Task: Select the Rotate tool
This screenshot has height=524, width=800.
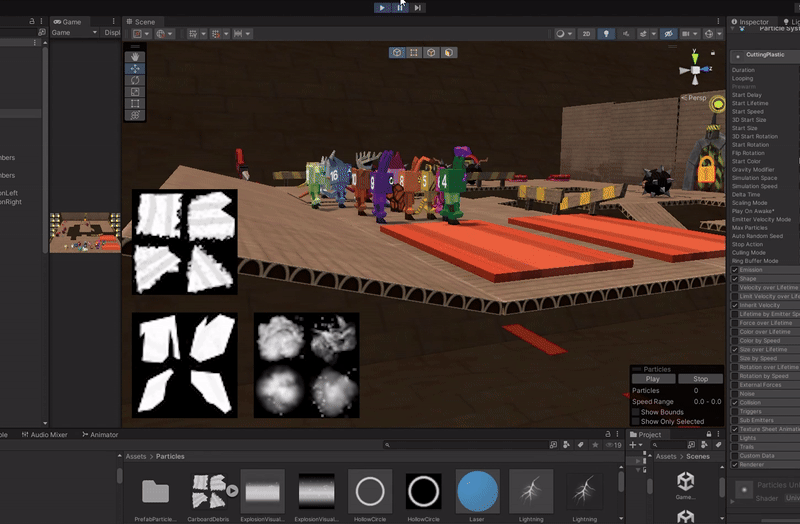Action: point(135,80)
